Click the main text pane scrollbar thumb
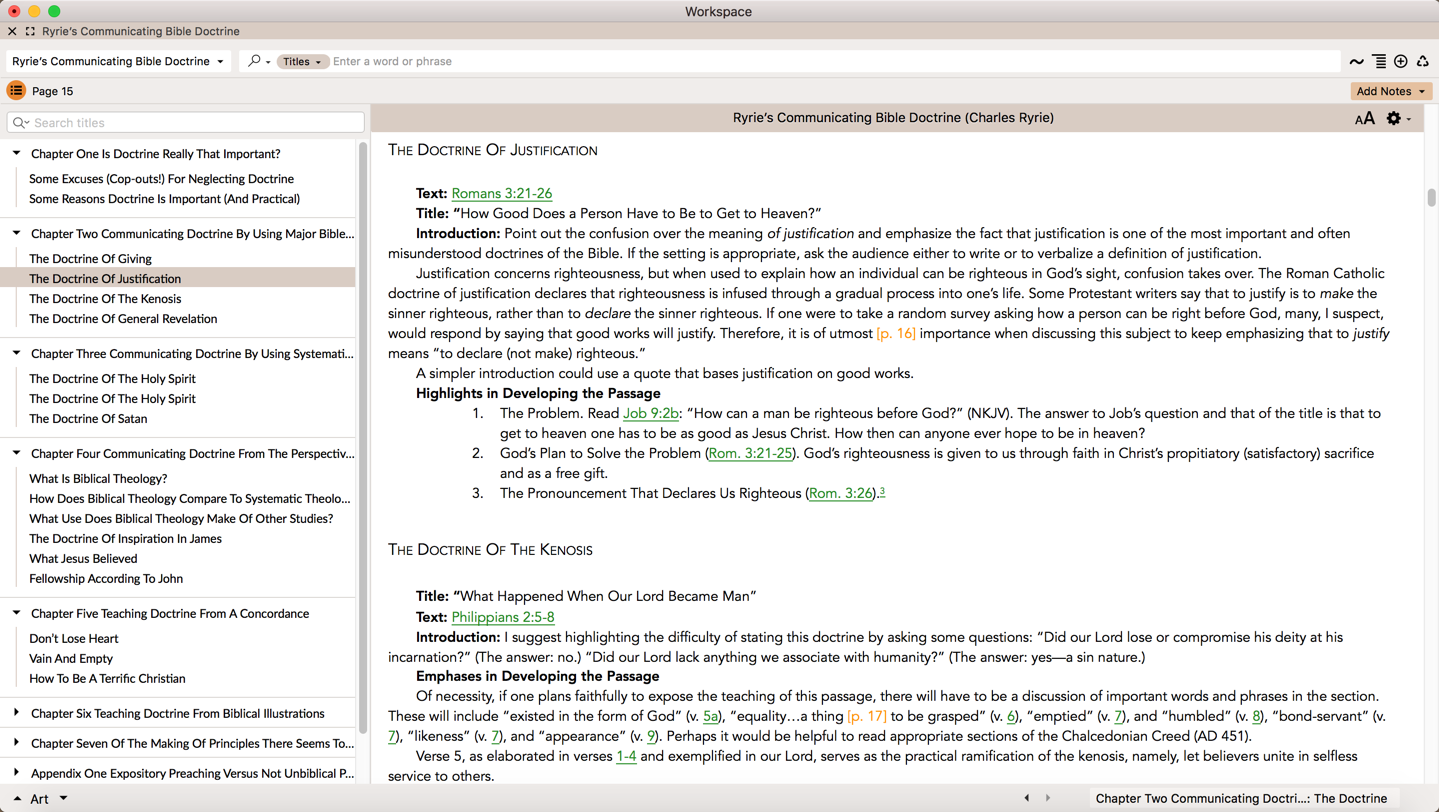 [x=1431, y=198]
